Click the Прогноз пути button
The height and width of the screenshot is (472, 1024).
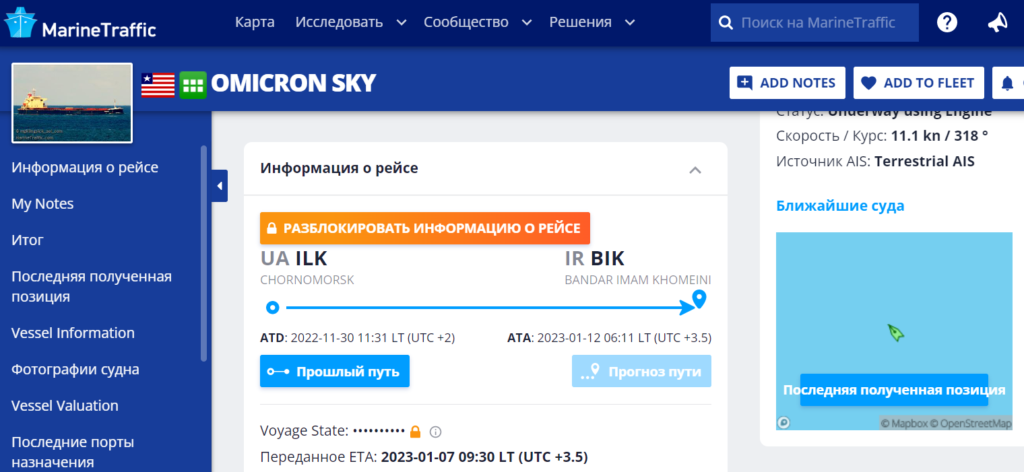point(641,371)
